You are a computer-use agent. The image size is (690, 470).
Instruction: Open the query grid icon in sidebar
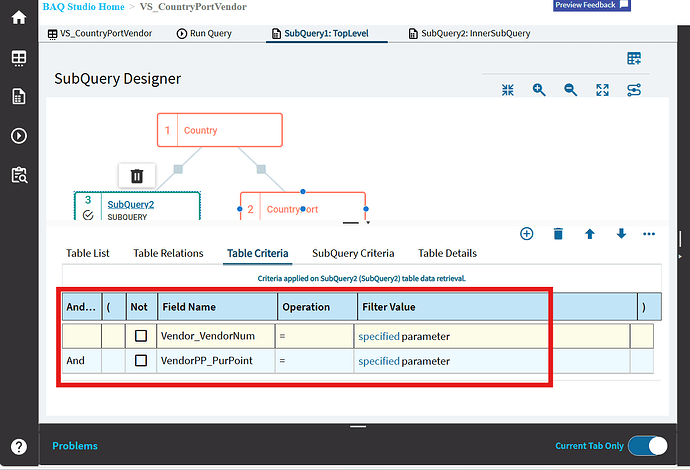pos(18,58)
